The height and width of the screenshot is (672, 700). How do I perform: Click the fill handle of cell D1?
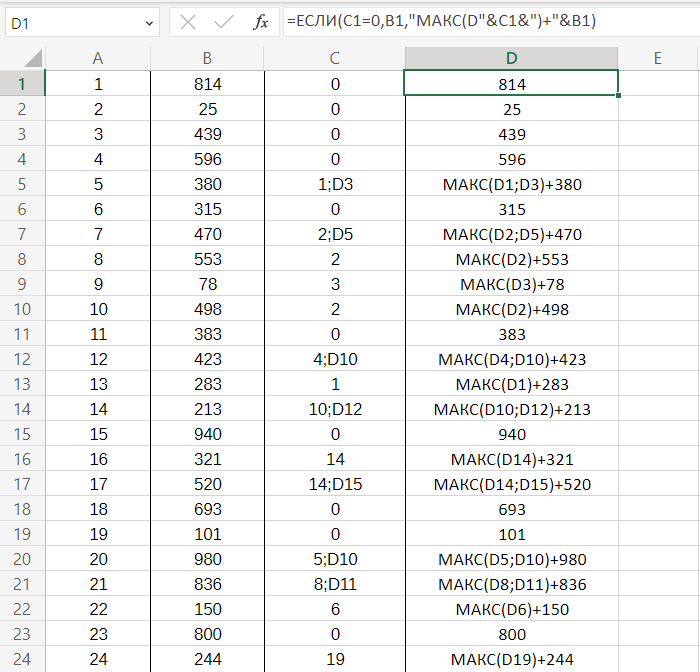point(618,96)
